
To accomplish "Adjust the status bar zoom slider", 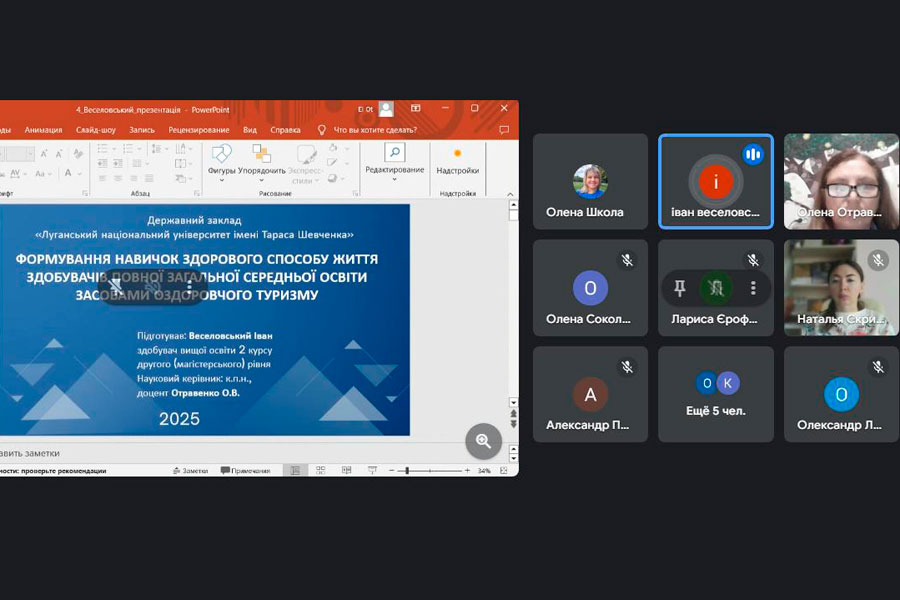I will point(407,470).
